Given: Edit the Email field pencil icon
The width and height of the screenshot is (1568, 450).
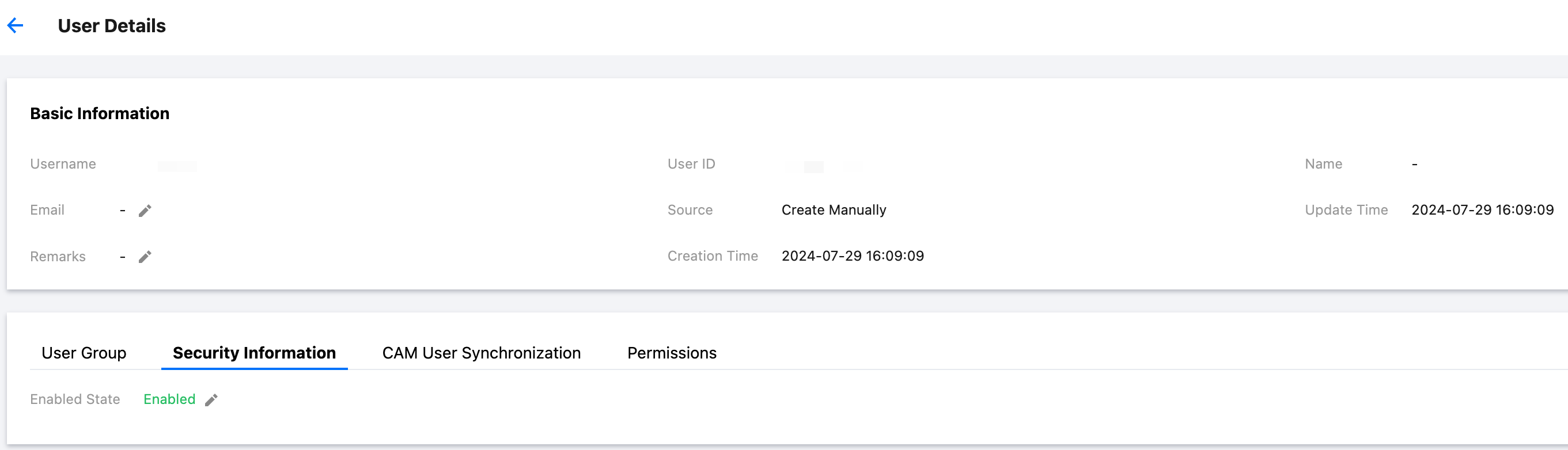Looking at the screenshot, I should click(x=145, y=211).
